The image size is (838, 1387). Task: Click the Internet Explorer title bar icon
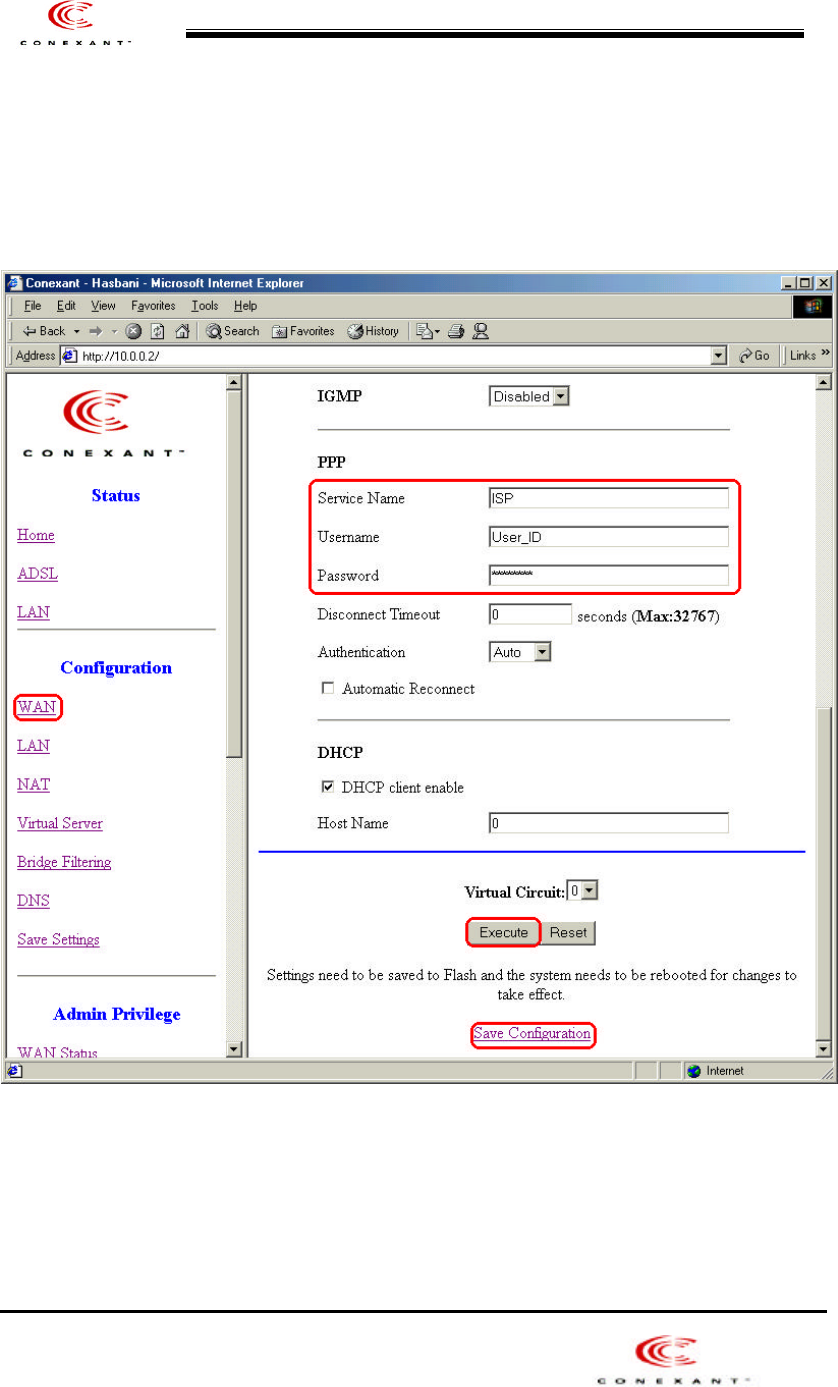click(x=13, y=282)
